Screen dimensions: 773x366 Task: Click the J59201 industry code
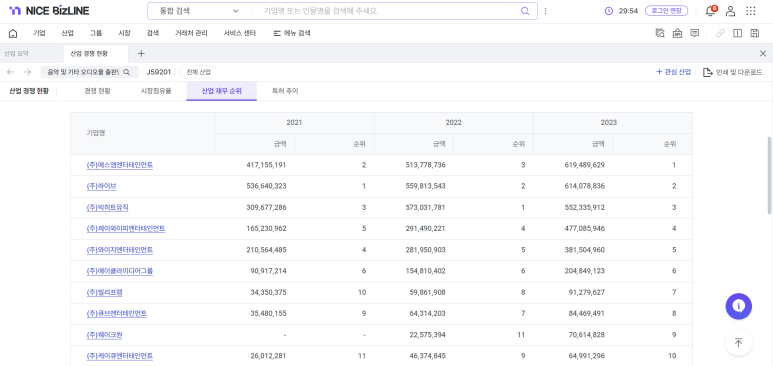[x=159, y=72]
